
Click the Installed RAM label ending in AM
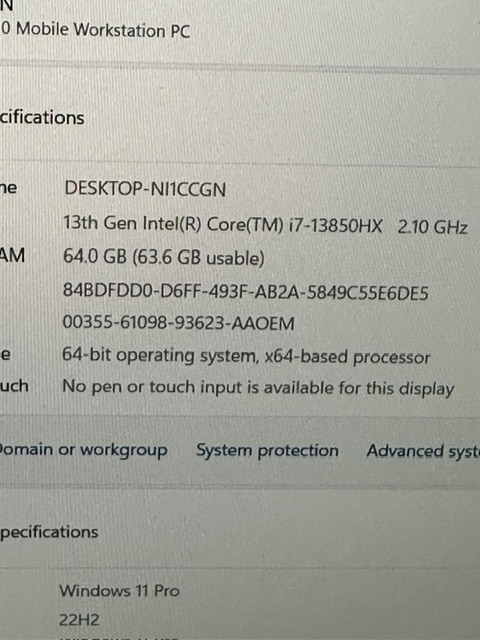pos(13,256)
